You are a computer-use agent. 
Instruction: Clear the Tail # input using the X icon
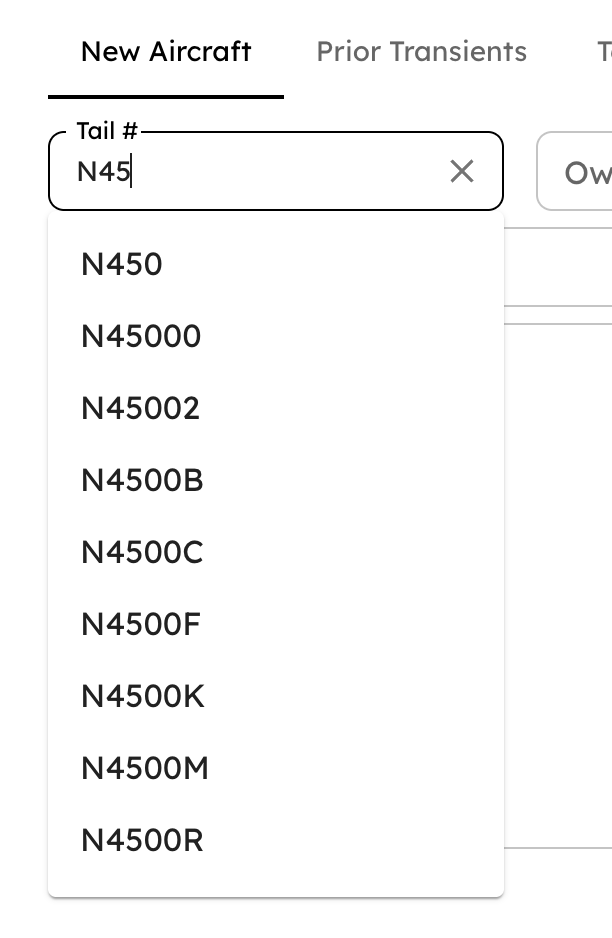click(x=461, y=171)
